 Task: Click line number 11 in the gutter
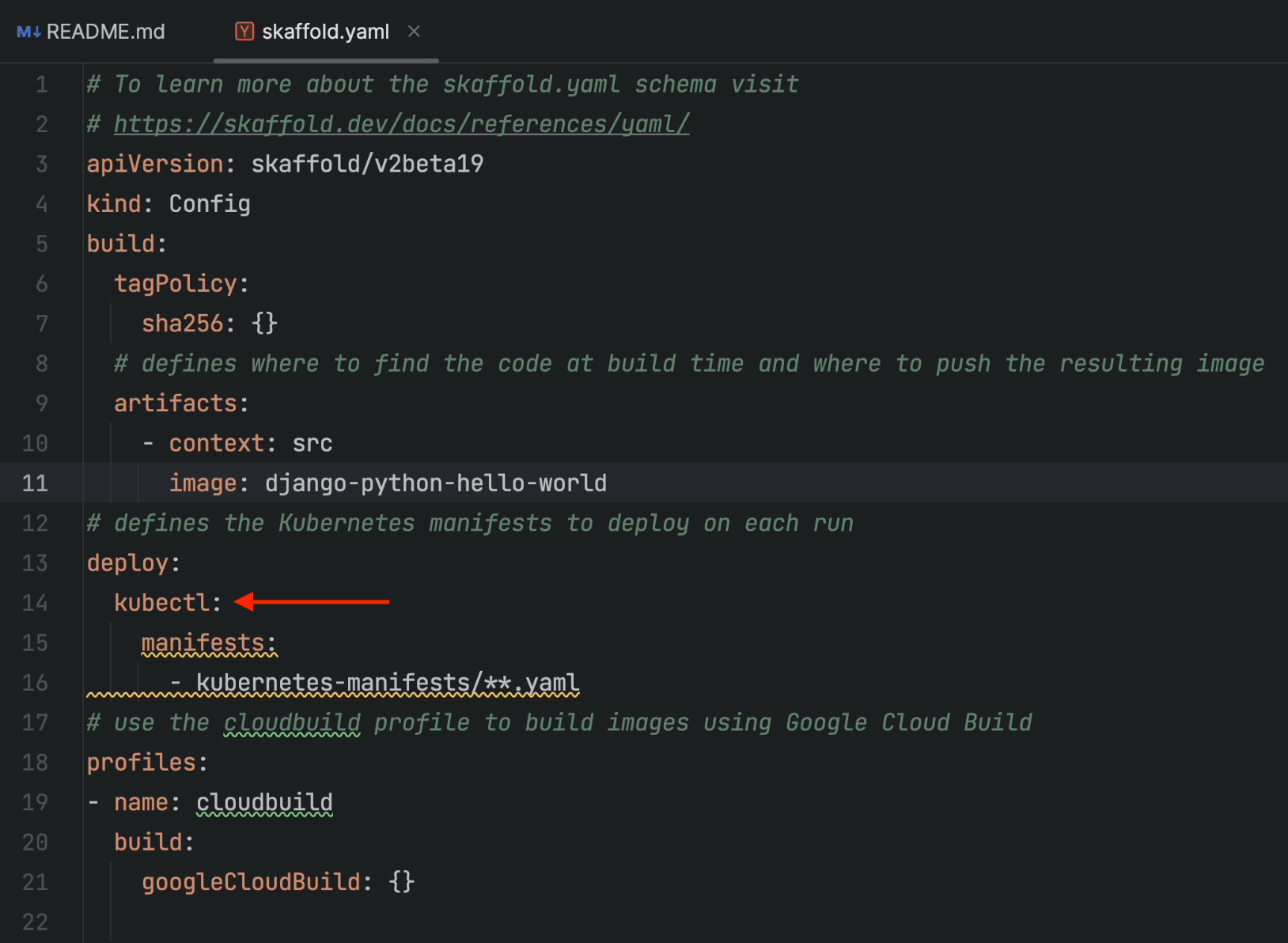point(35,483)
